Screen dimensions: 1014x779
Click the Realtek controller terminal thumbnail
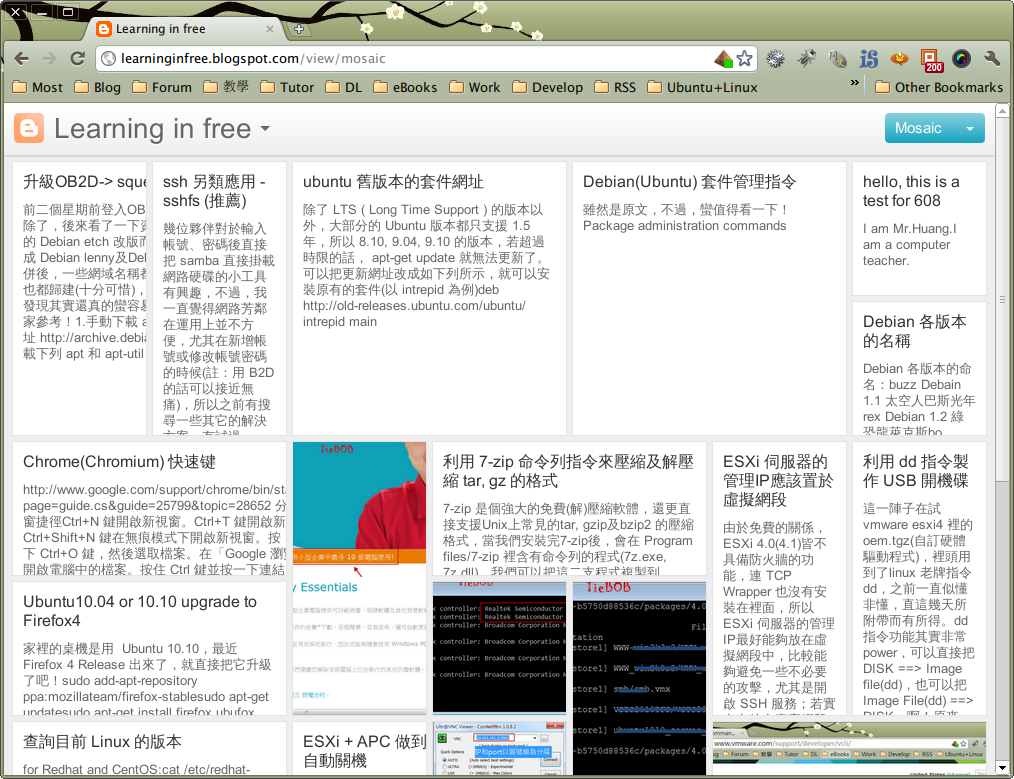tap(499, 646)
